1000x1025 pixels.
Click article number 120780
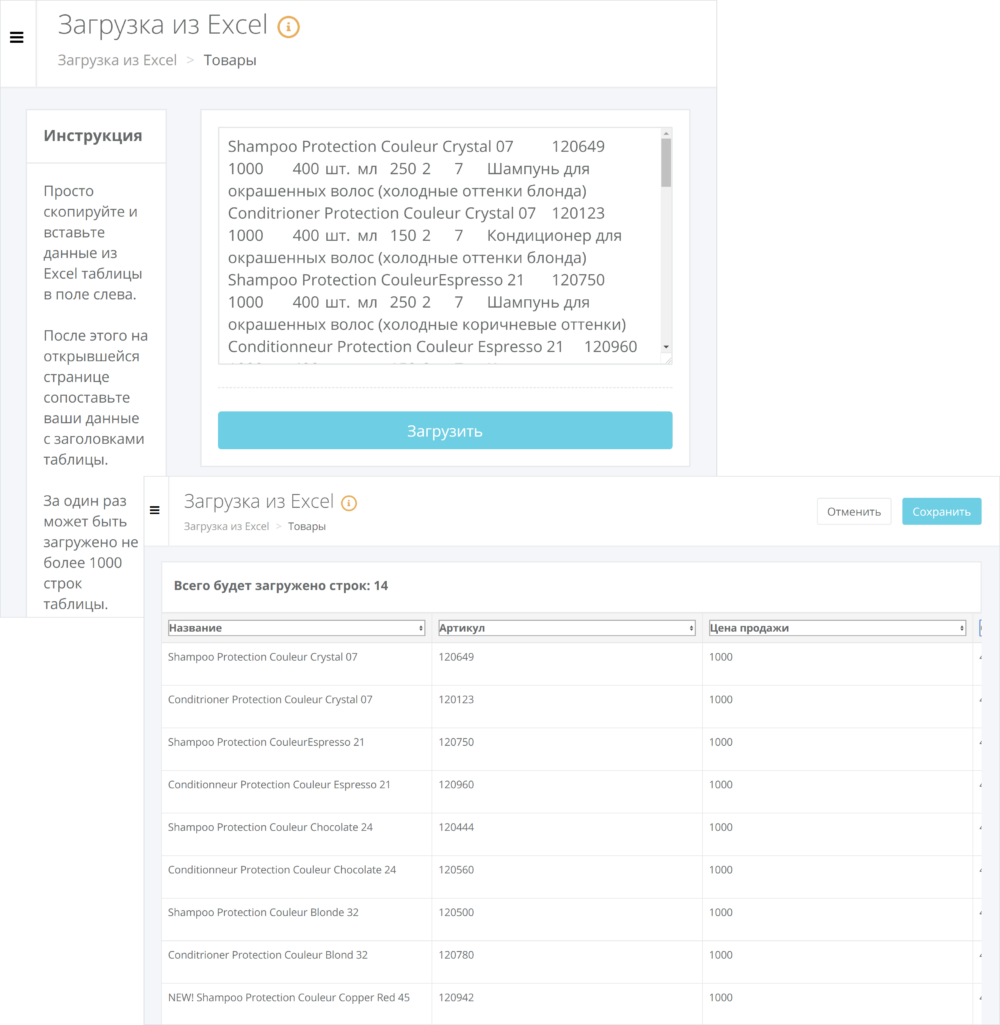[x=456, y=954]
